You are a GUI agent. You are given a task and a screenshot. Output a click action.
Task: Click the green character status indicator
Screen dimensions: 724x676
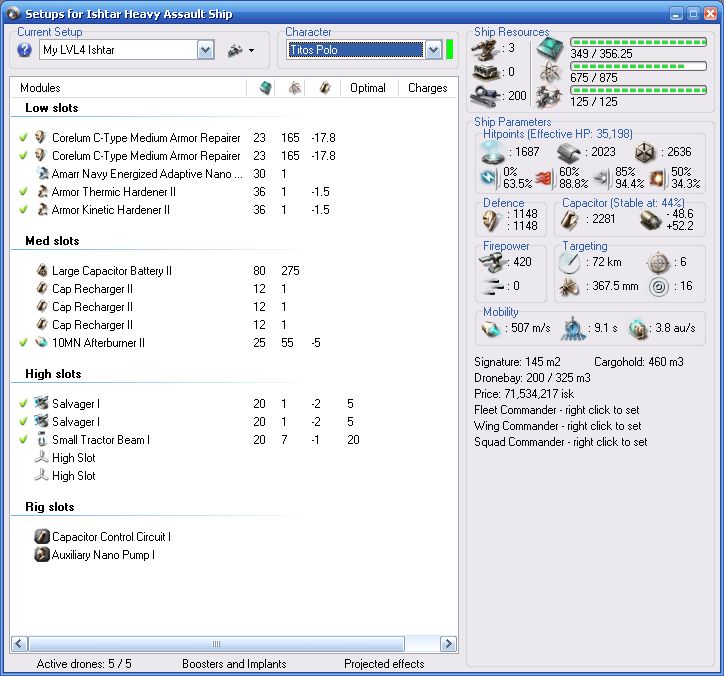point(449,50)
